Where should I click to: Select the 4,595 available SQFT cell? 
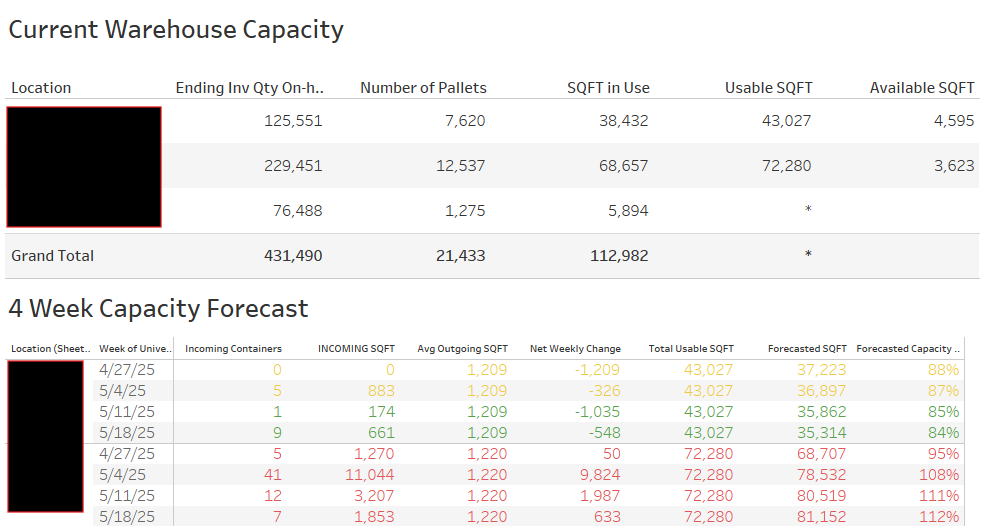tap(954, 121)
